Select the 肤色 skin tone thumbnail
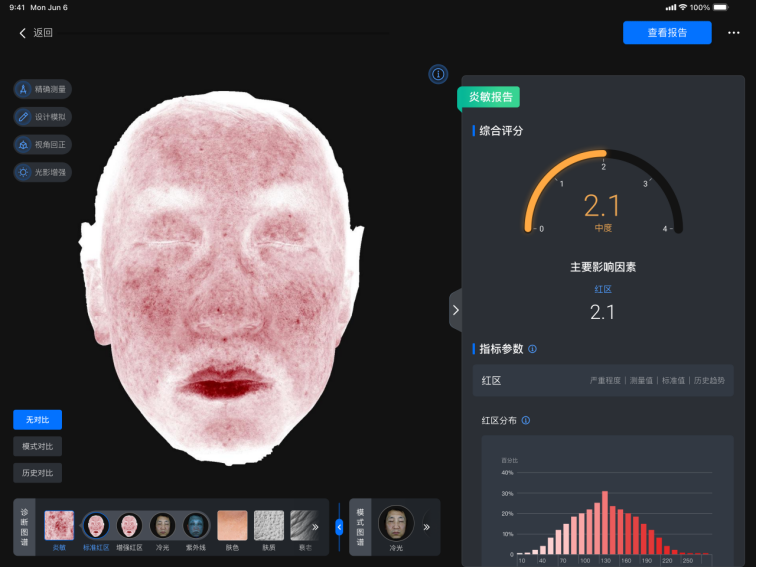Viewport: 757px width, 567px height. pyautogui.click(x=232, y=525)
